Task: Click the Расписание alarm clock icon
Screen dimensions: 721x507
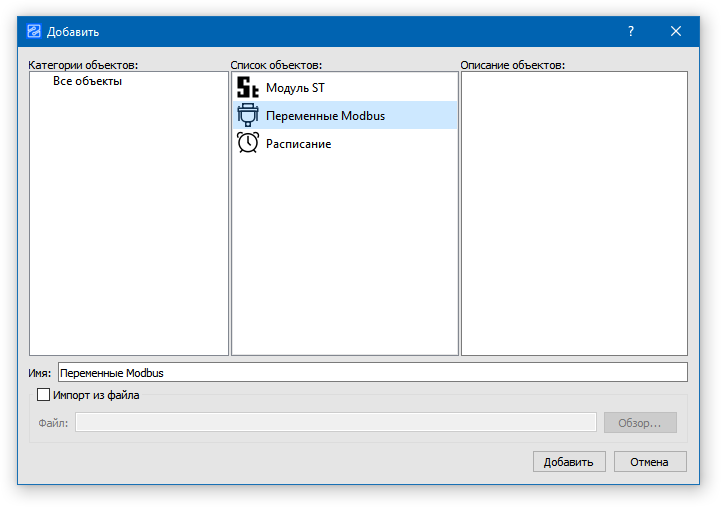Action: pyautogui.click(x=247, y=143)
